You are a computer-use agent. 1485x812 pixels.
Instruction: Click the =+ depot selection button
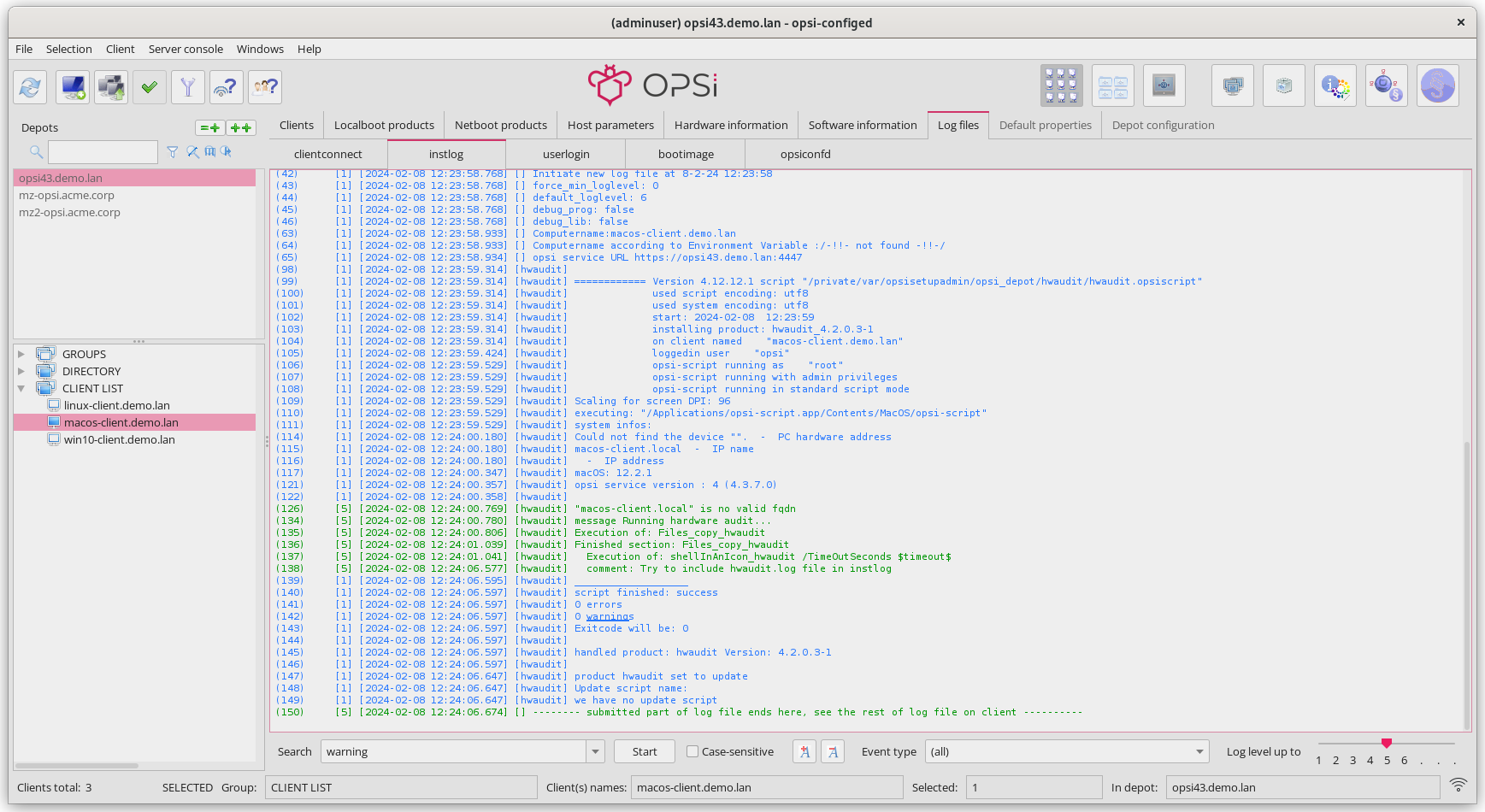point(210,127)
